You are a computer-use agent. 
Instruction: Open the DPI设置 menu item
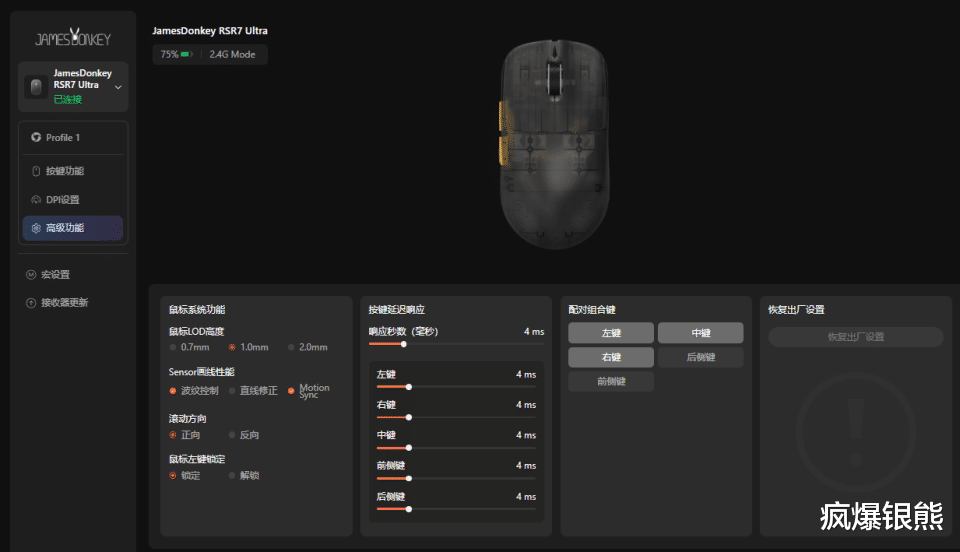point(73,200)
